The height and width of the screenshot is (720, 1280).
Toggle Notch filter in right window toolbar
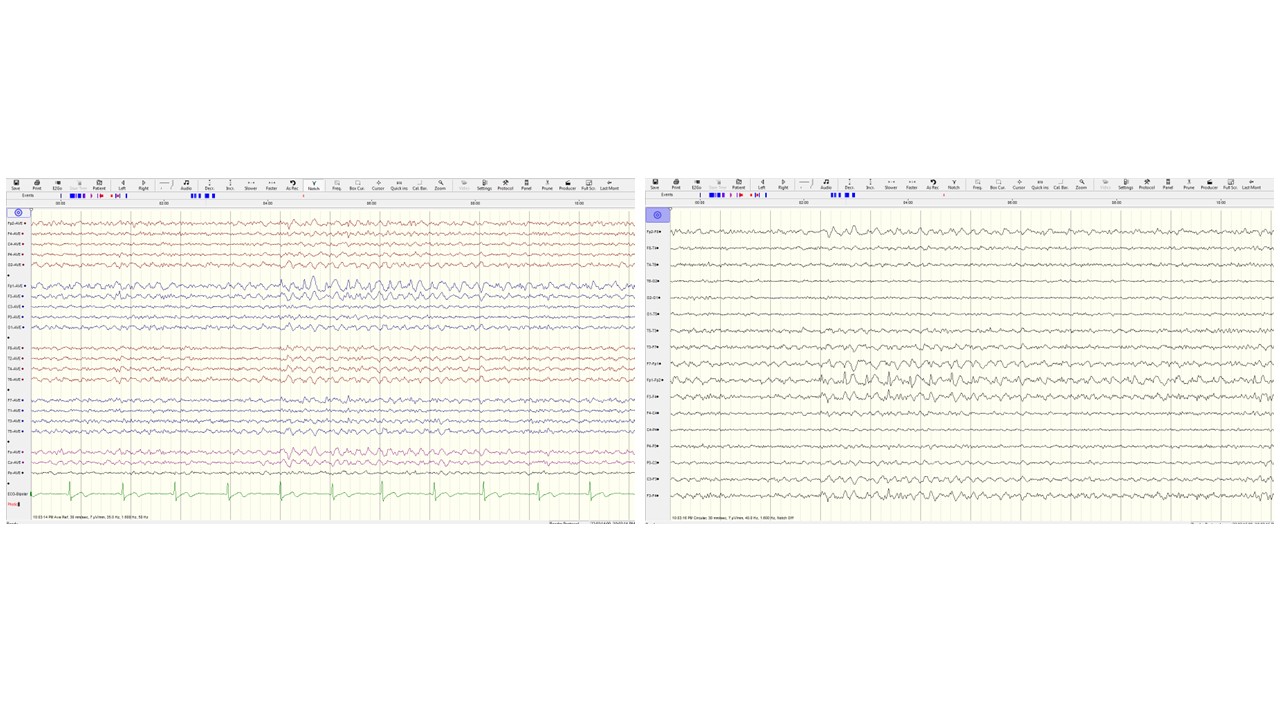pyautogui.click(x=953, y=184)
